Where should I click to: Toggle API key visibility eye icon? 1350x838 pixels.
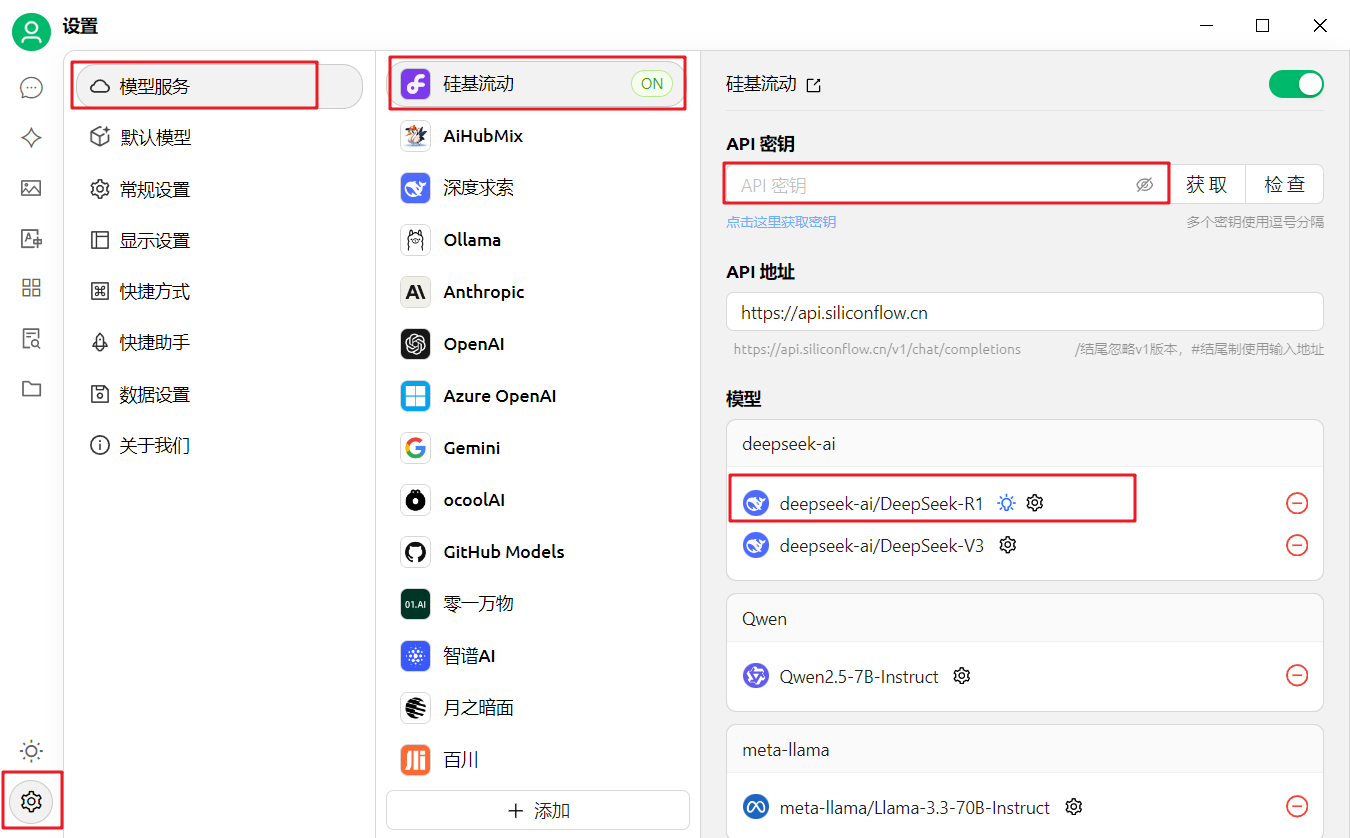(x=1145, y=185)
